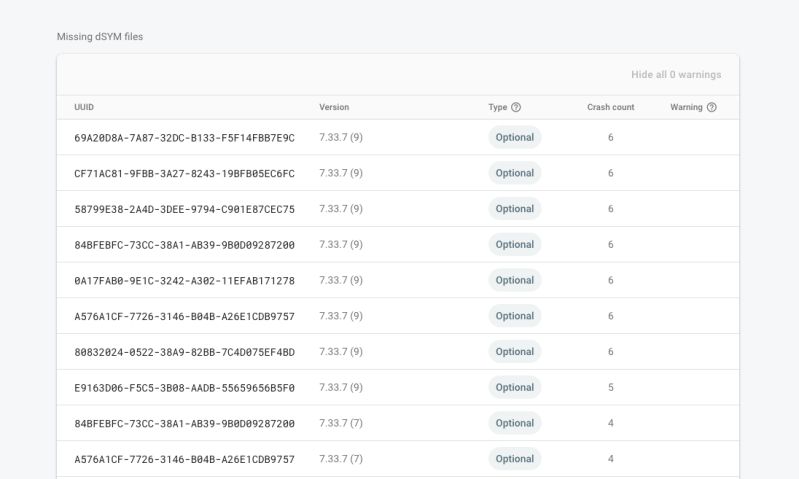Screen dimensions: 799x479
Task: Open the Type column help icon
Action: (516, 107)
